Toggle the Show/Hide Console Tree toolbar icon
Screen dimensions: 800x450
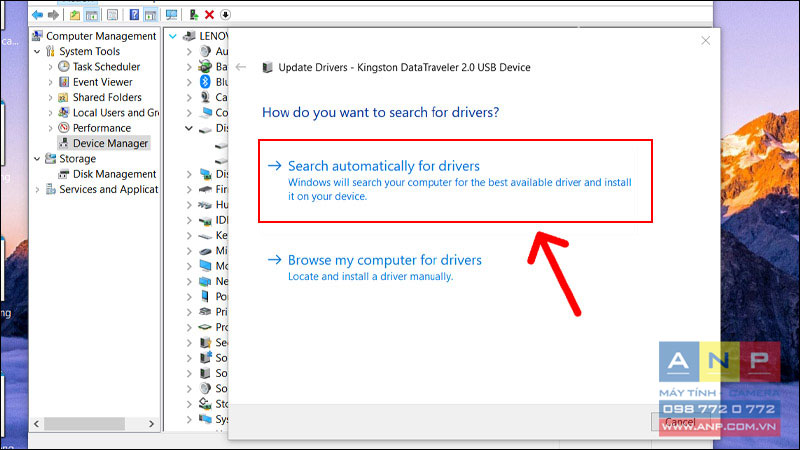click(92, 15)
